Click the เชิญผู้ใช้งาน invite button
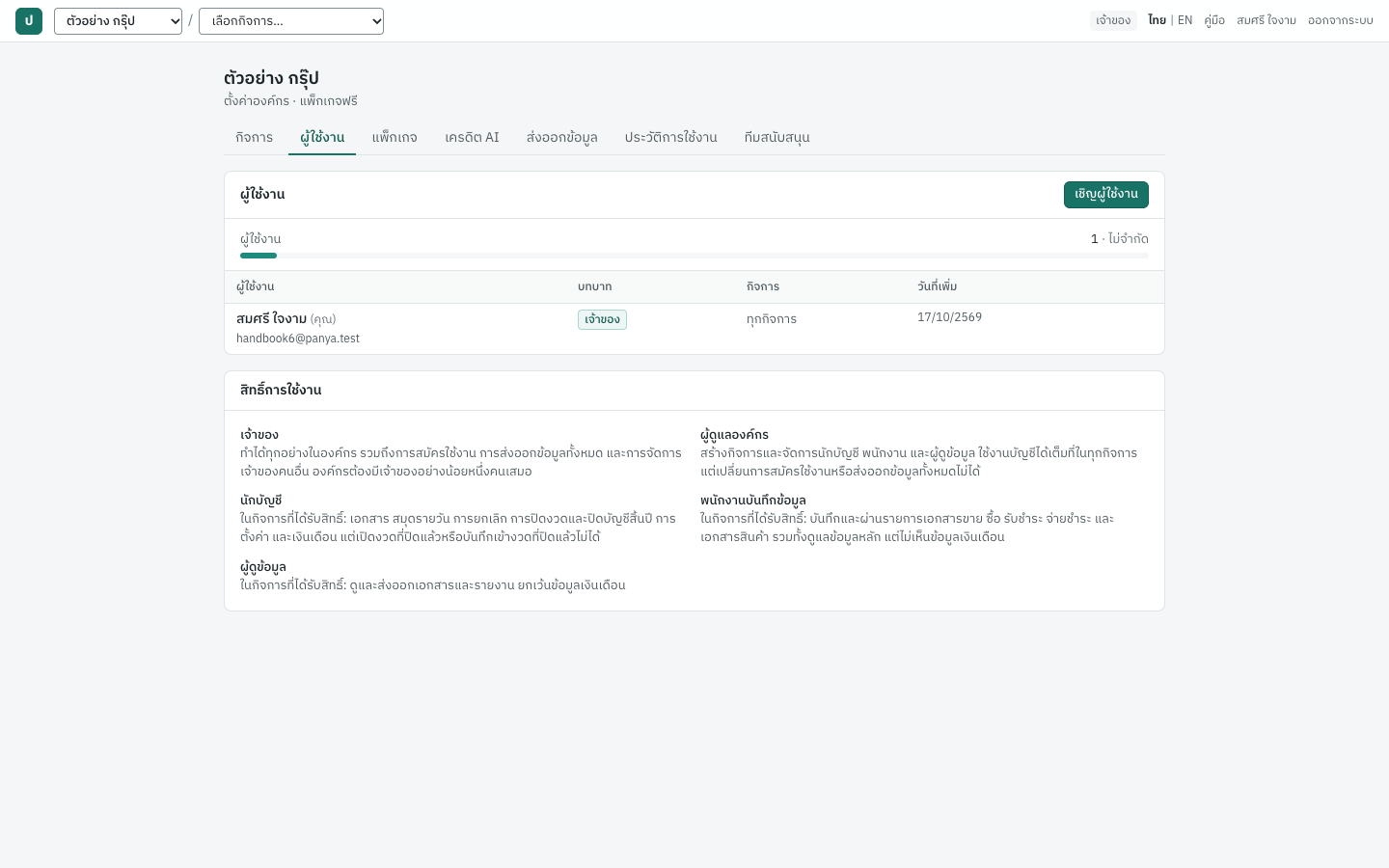Screen dimensions: 1389x868 (x=1106, y=194)
